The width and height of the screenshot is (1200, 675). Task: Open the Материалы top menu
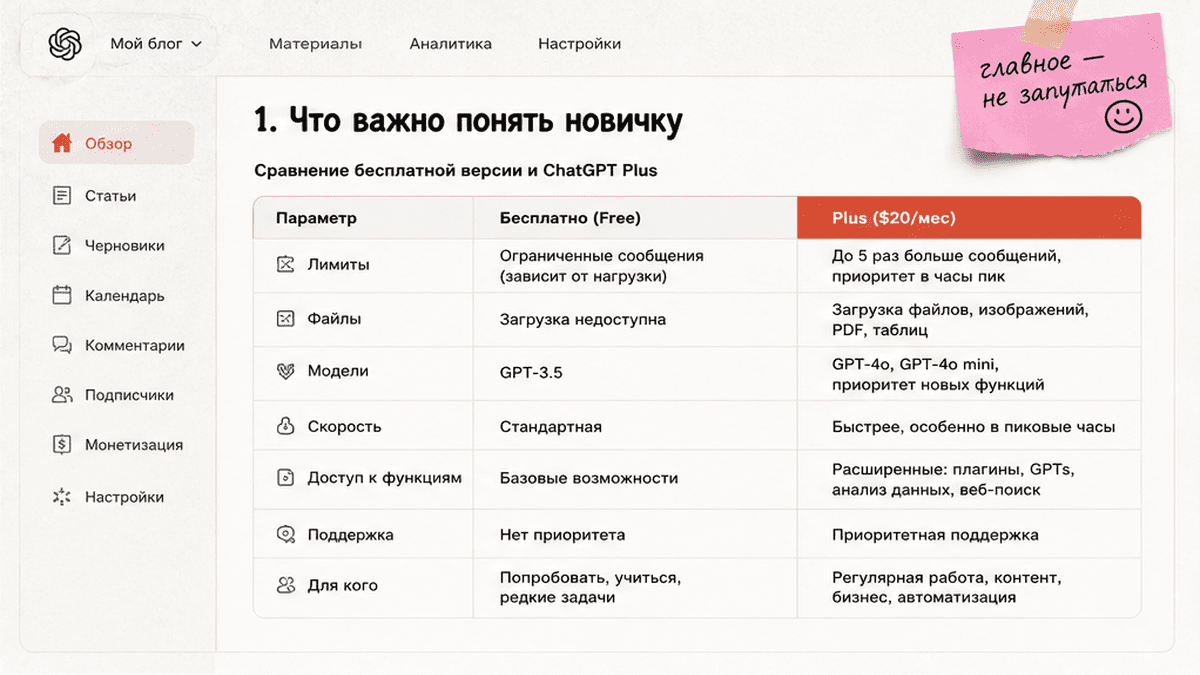315,44
